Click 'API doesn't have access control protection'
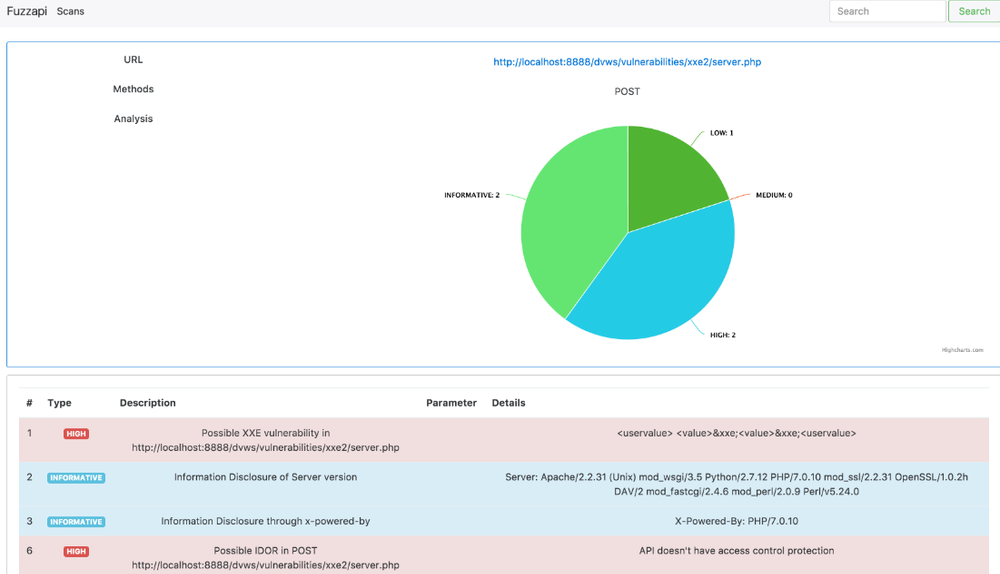The width and height of the screenshot is (1000, 574). 737,550
